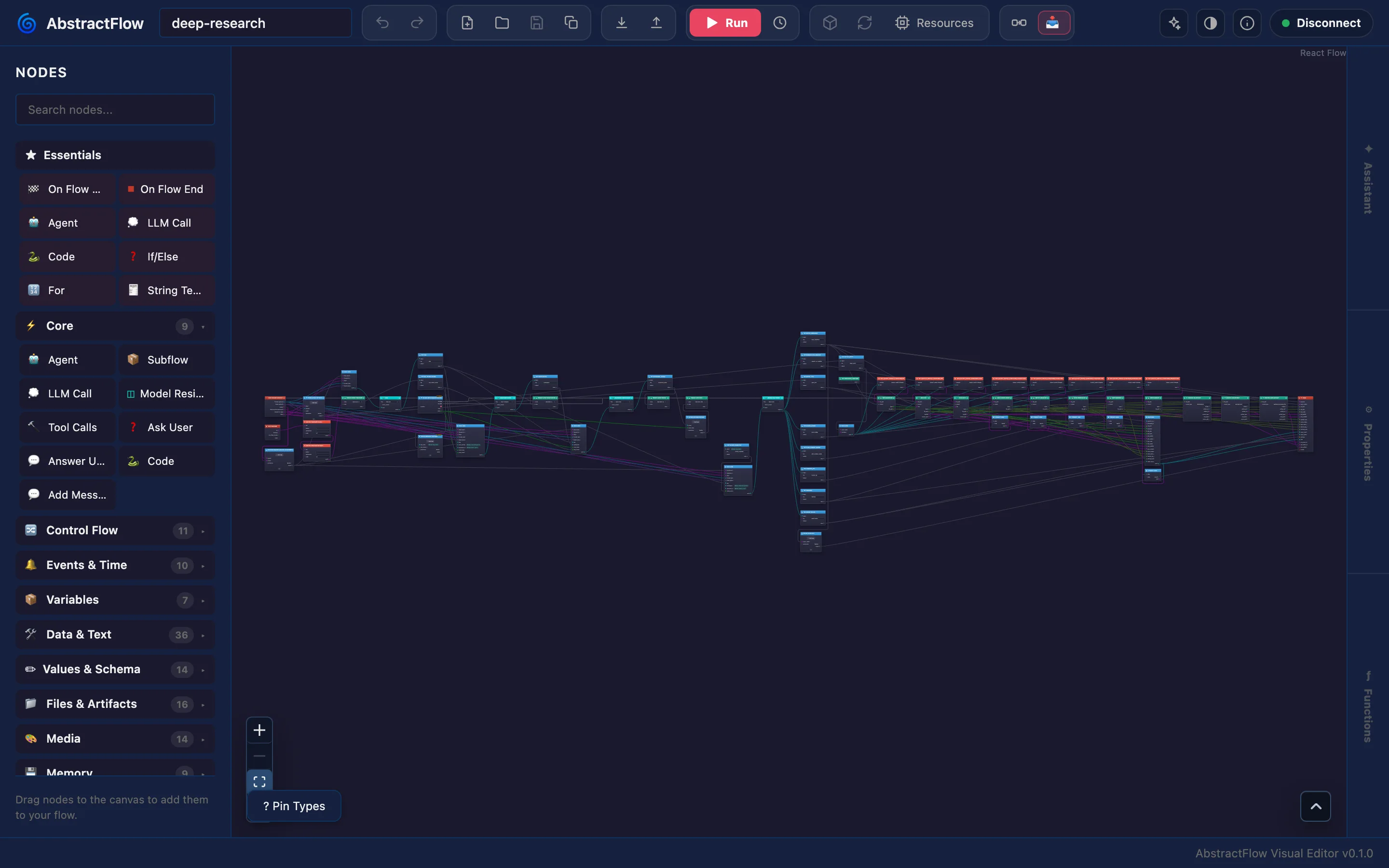This screenshot has height=868, width=1389.
Task: Expand the Media category
Action: pyautogui.click(x=115, y=739)
